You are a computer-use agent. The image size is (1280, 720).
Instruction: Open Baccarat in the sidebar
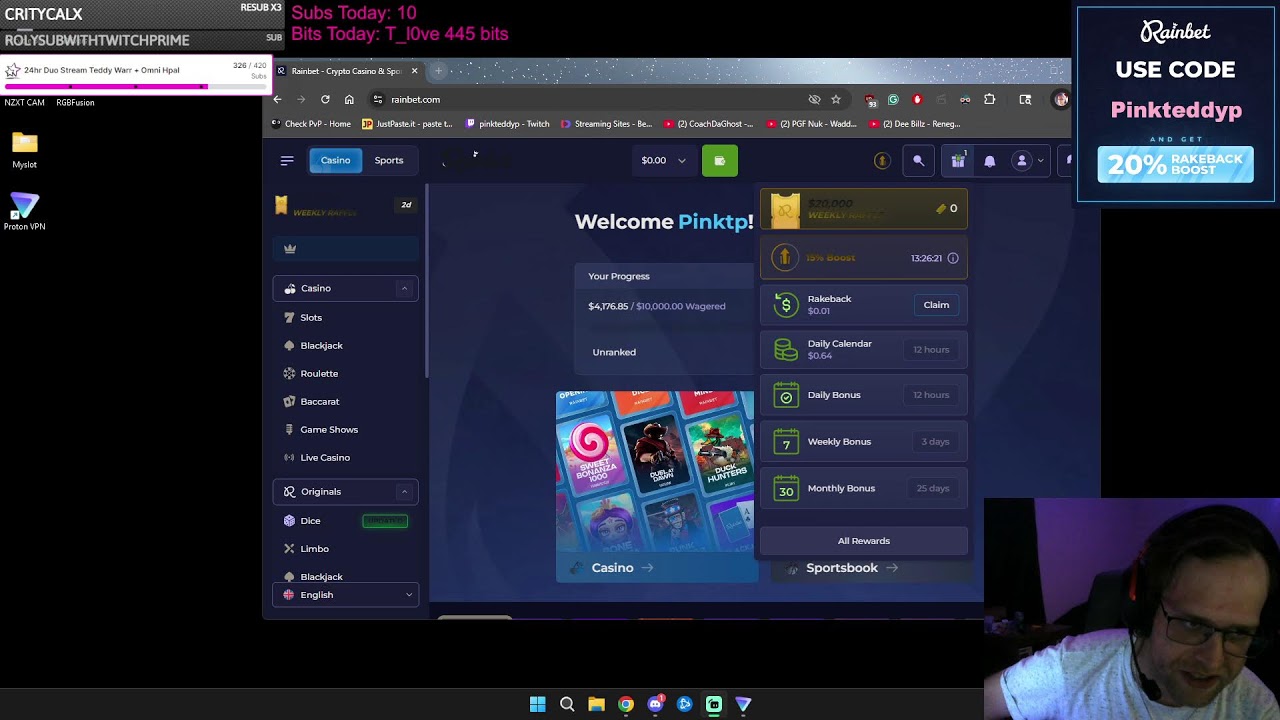(x=320, y=401)
